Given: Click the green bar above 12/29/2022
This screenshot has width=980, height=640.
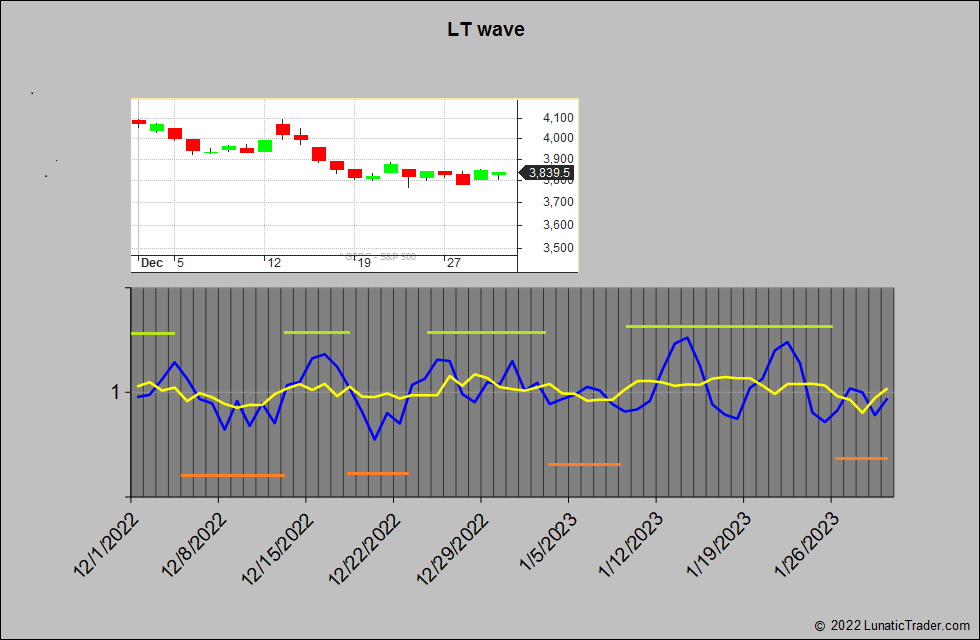Looking at the screenshot, I should 487,332.
